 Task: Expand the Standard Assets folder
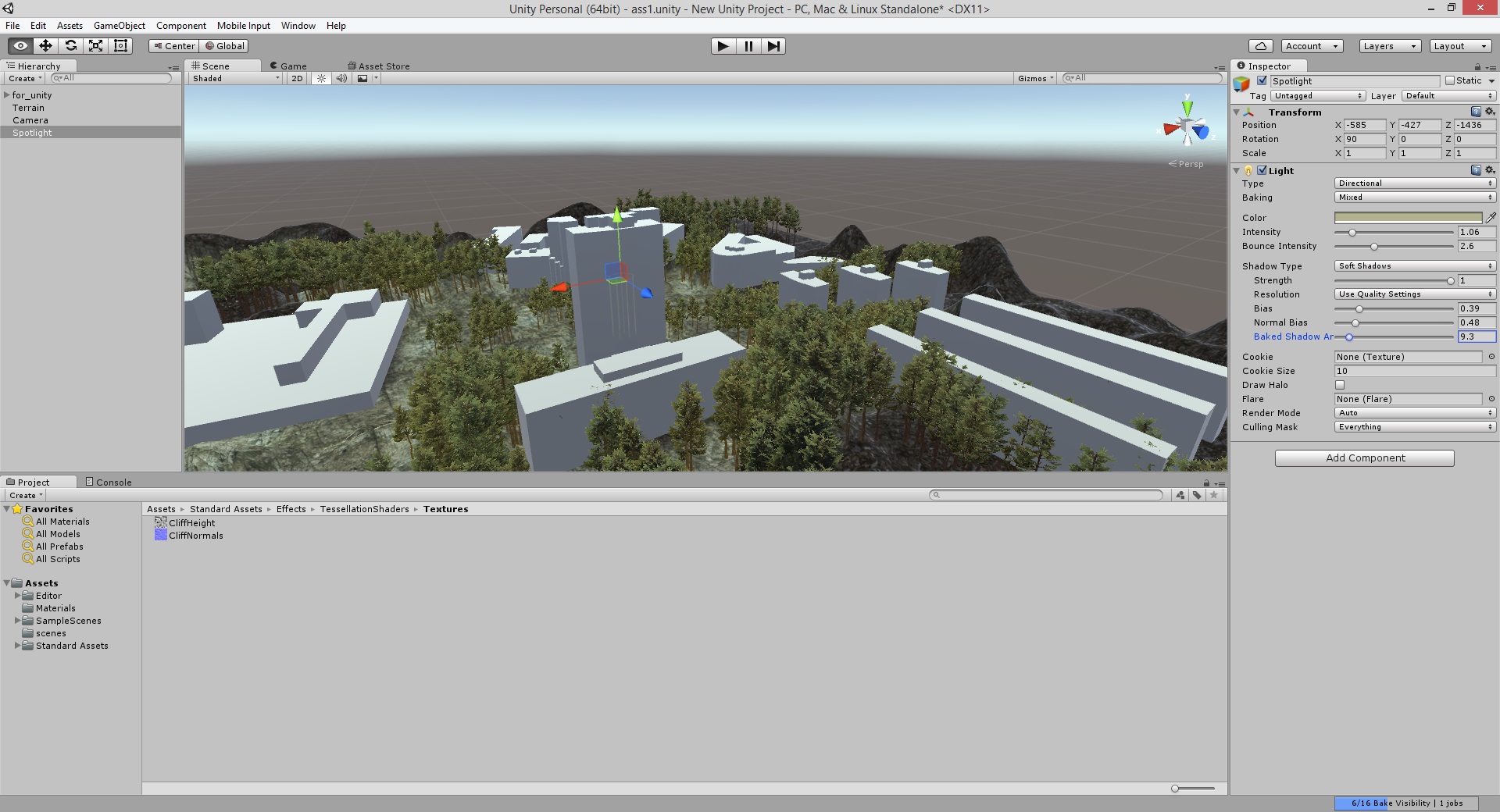(17, 646)
